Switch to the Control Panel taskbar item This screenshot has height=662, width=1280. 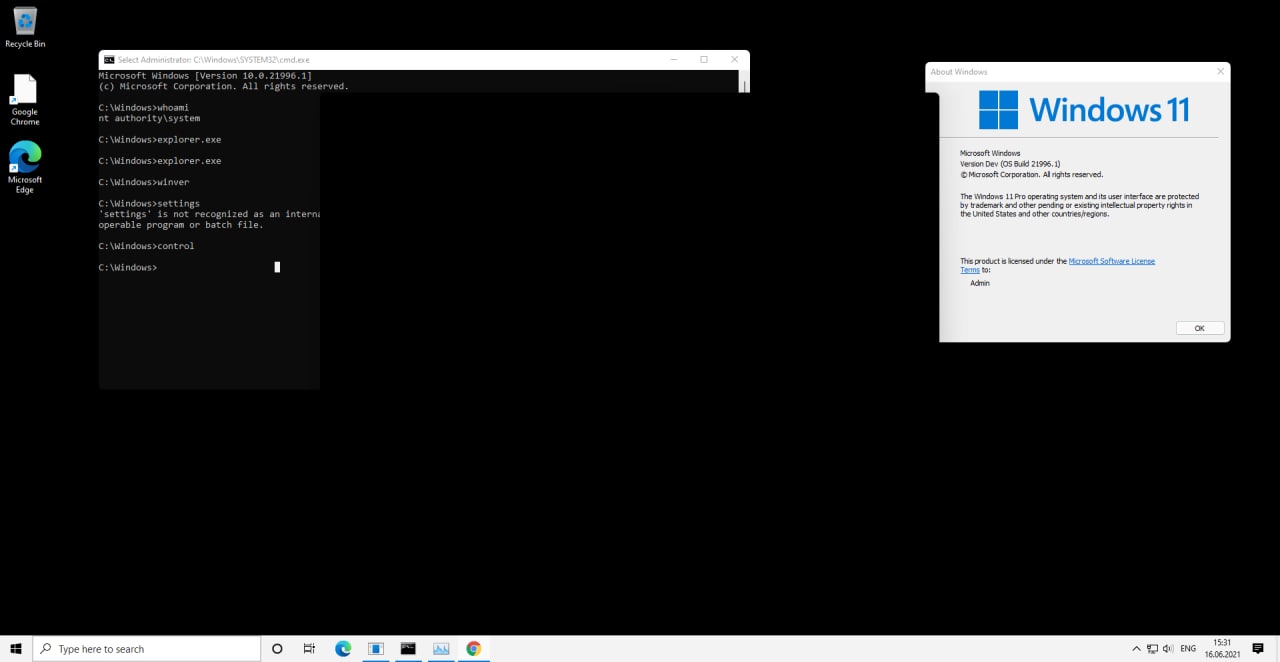tap(441, 649)
